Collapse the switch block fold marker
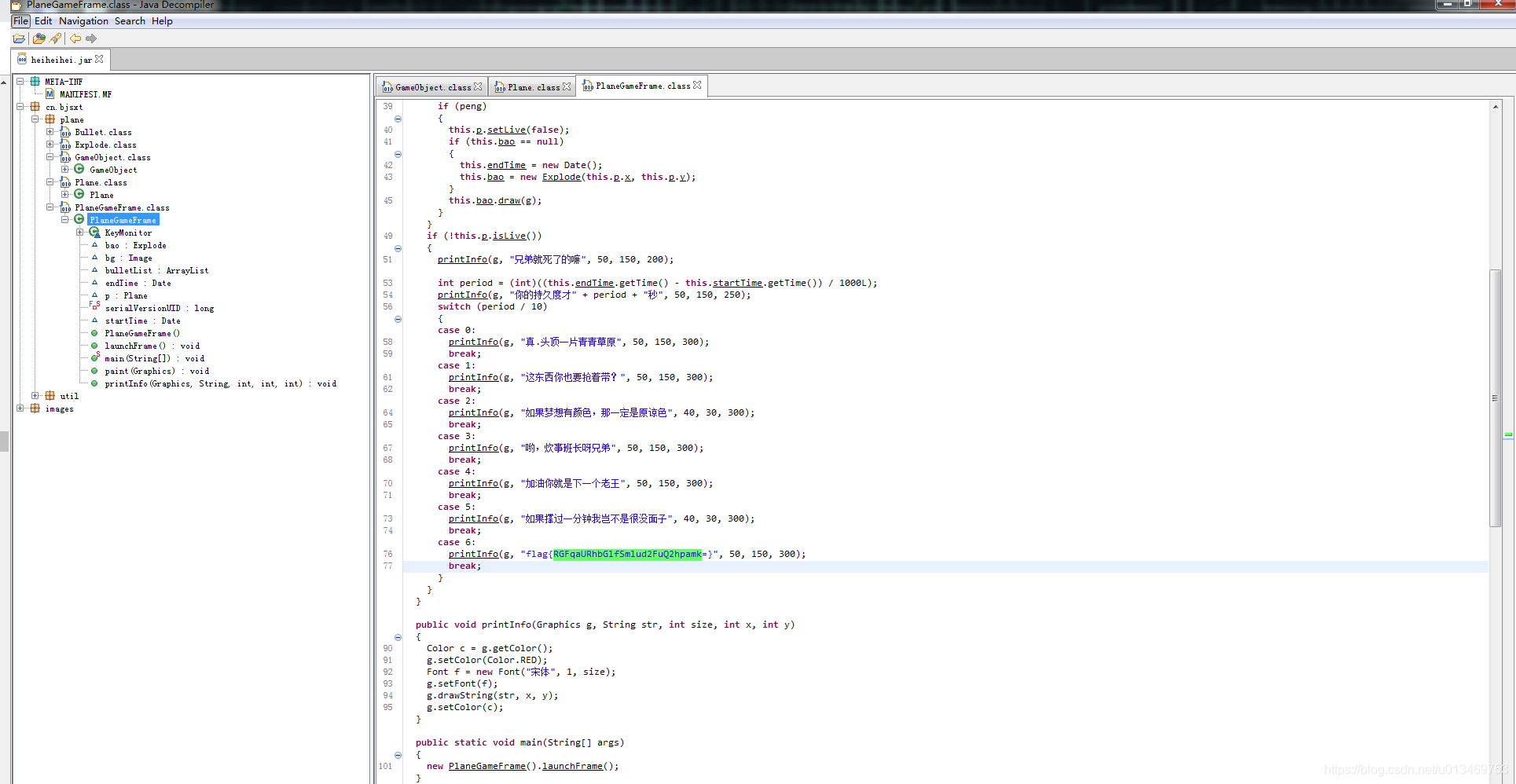 pyautogui.click(x=398, y=319)
